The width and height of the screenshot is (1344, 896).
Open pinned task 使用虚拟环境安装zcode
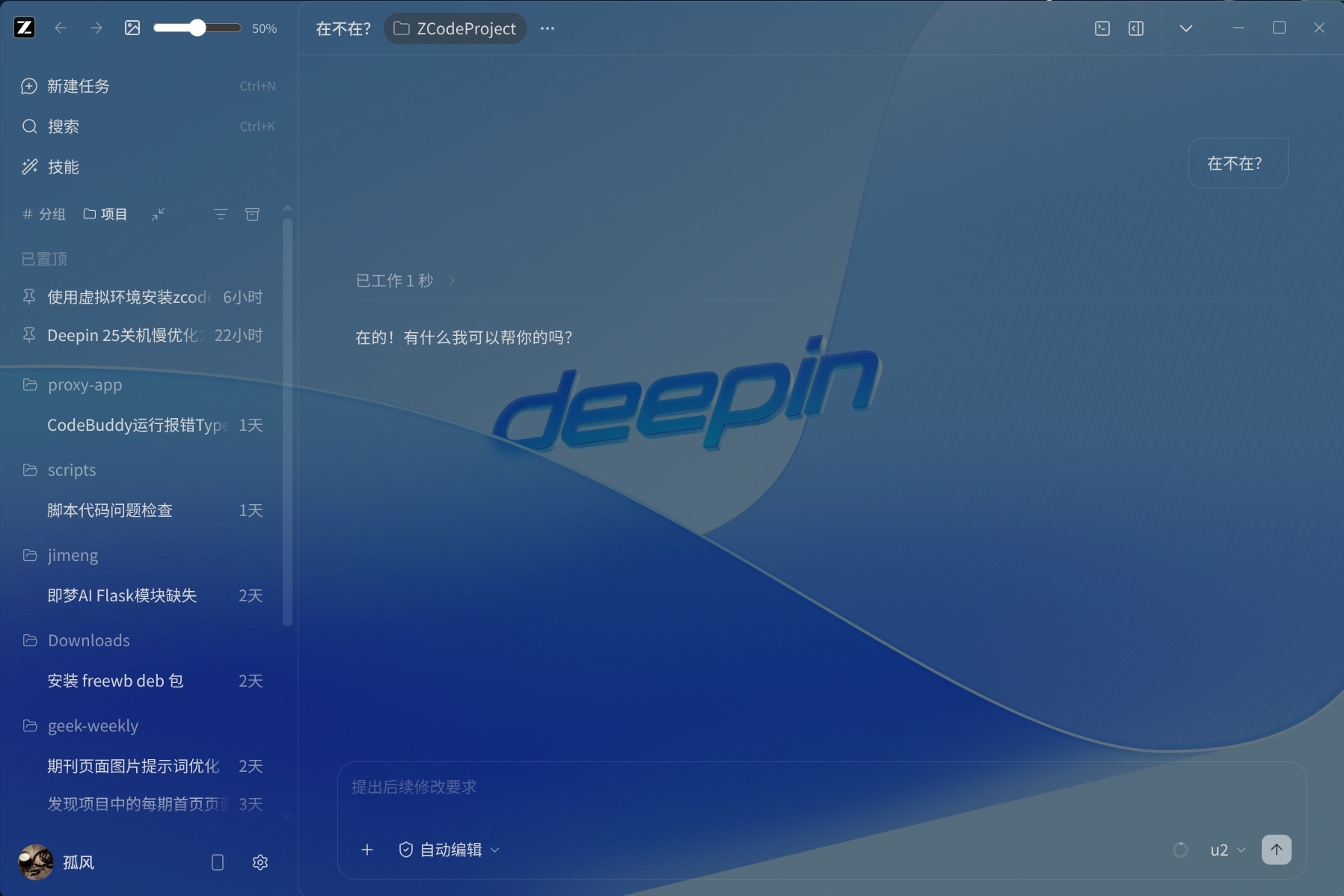tap(142, 297)
